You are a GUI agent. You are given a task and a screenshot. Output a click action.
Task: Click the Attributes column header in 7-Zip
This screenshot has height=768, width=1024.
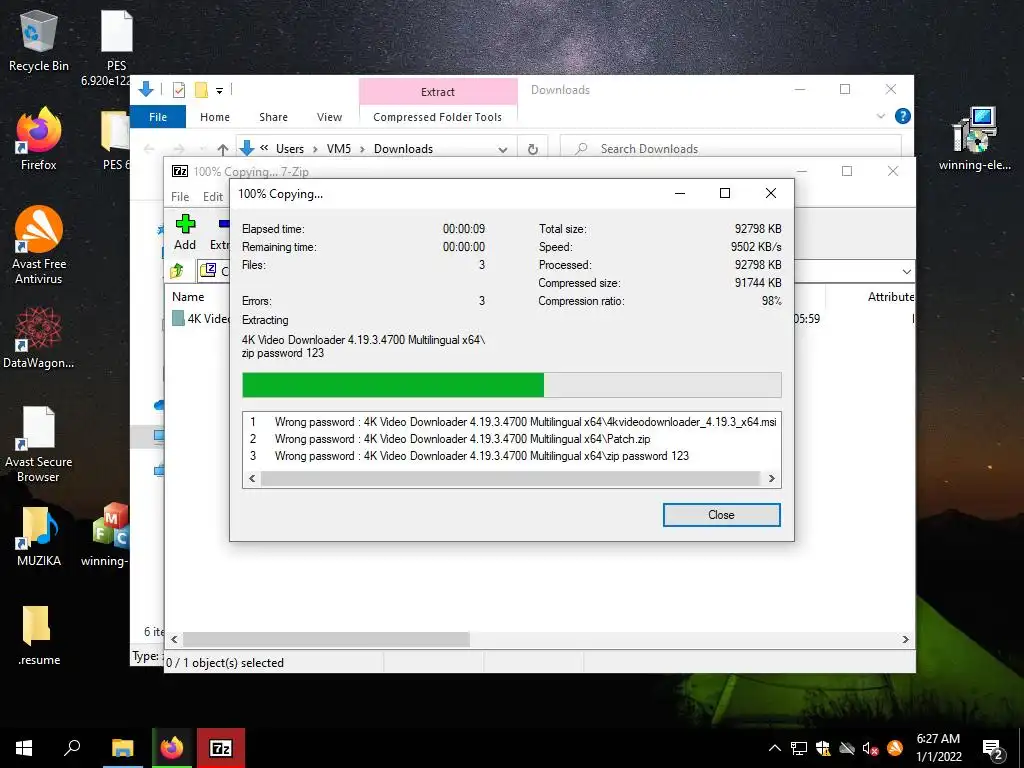[890, 296]
